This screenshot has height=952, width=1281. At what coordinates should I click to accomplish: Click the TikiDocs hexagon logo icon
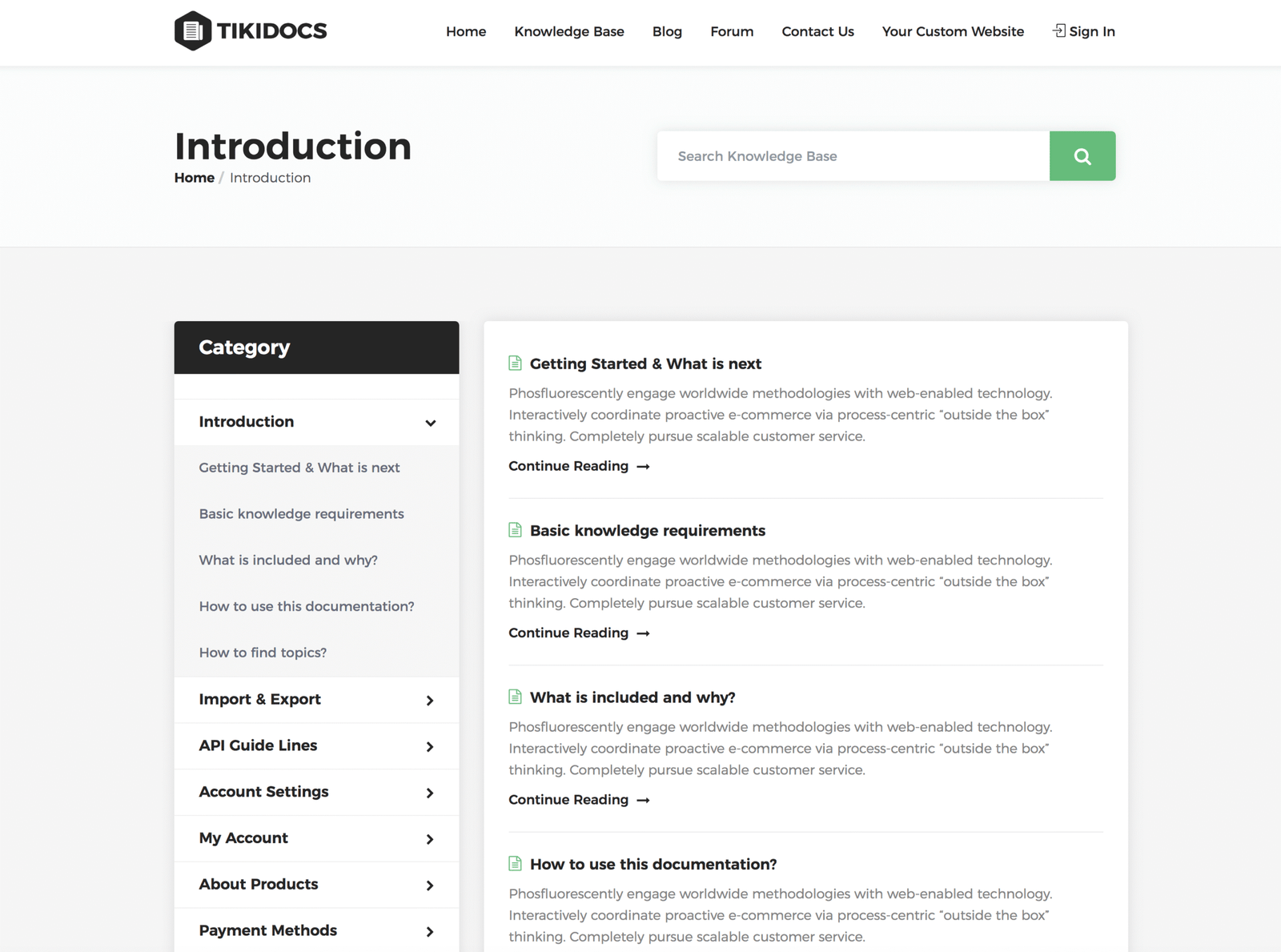click(x=193, y=31)
